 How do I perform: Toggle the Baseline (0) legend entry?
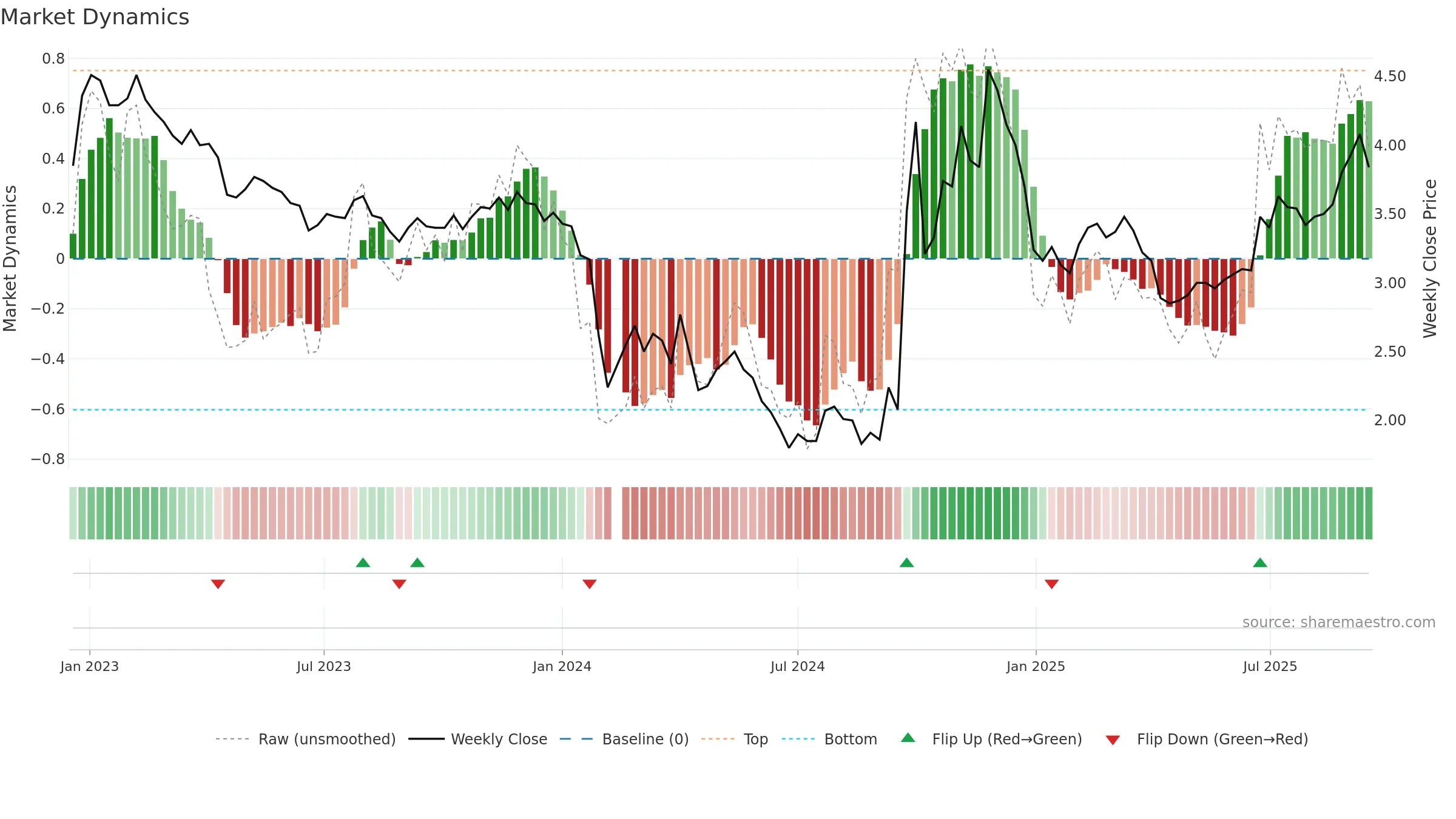click(x=624, y=739)
